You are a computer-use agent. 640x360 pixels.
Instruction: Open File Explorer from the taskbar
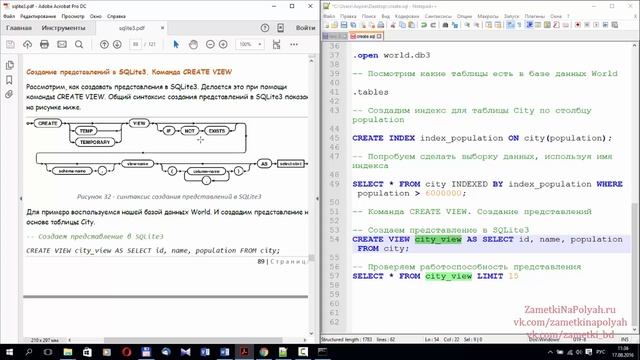click(x=68, y=352)
